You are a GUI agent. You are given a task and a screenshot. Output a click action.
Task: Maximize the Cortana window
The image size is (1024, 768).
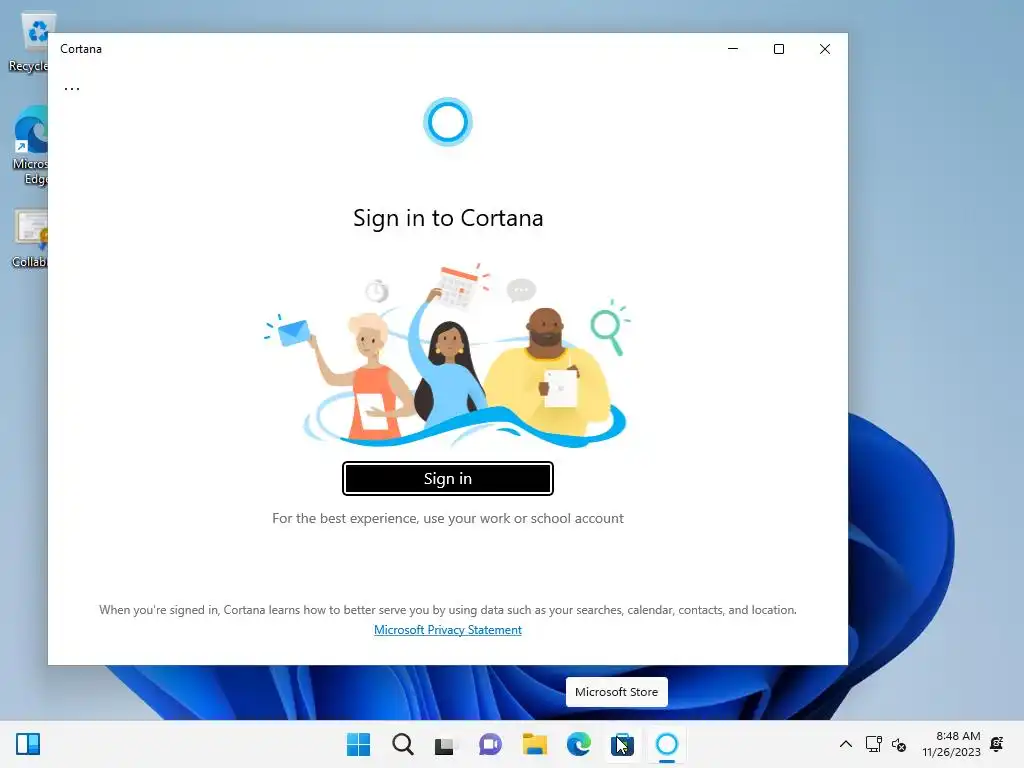(x=778, y=49)
